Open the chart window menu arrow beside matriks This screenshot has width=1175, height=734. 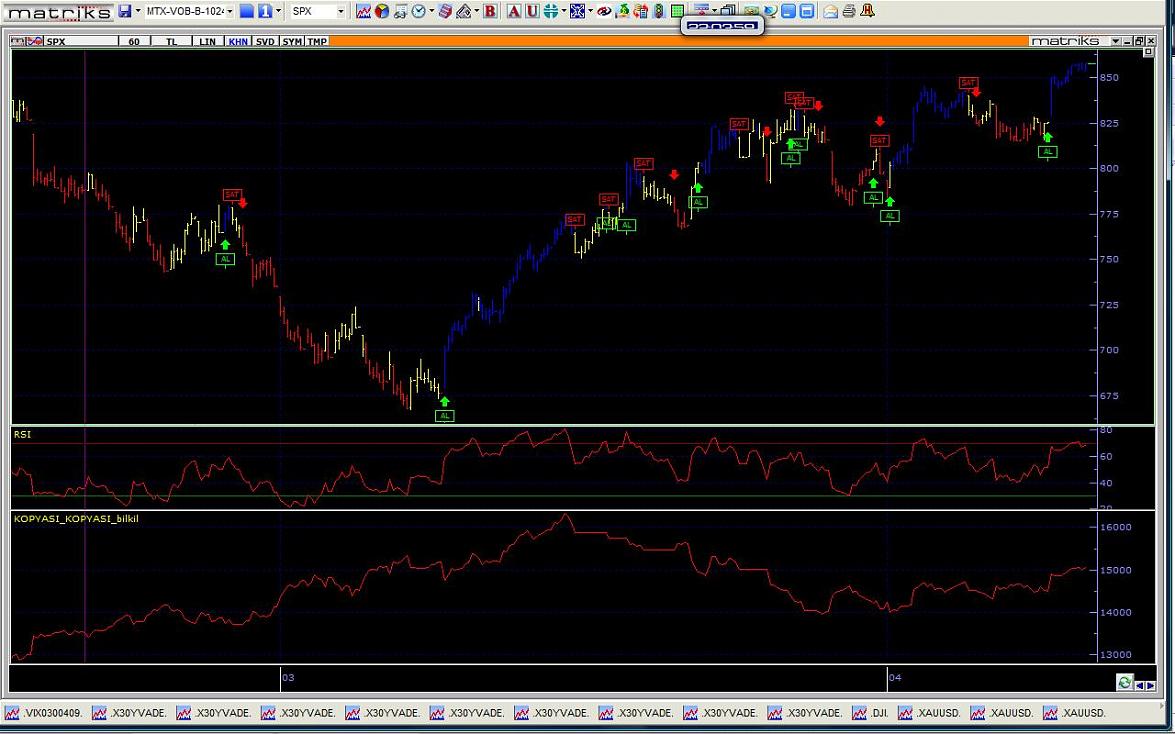(x=1116, y=41)
